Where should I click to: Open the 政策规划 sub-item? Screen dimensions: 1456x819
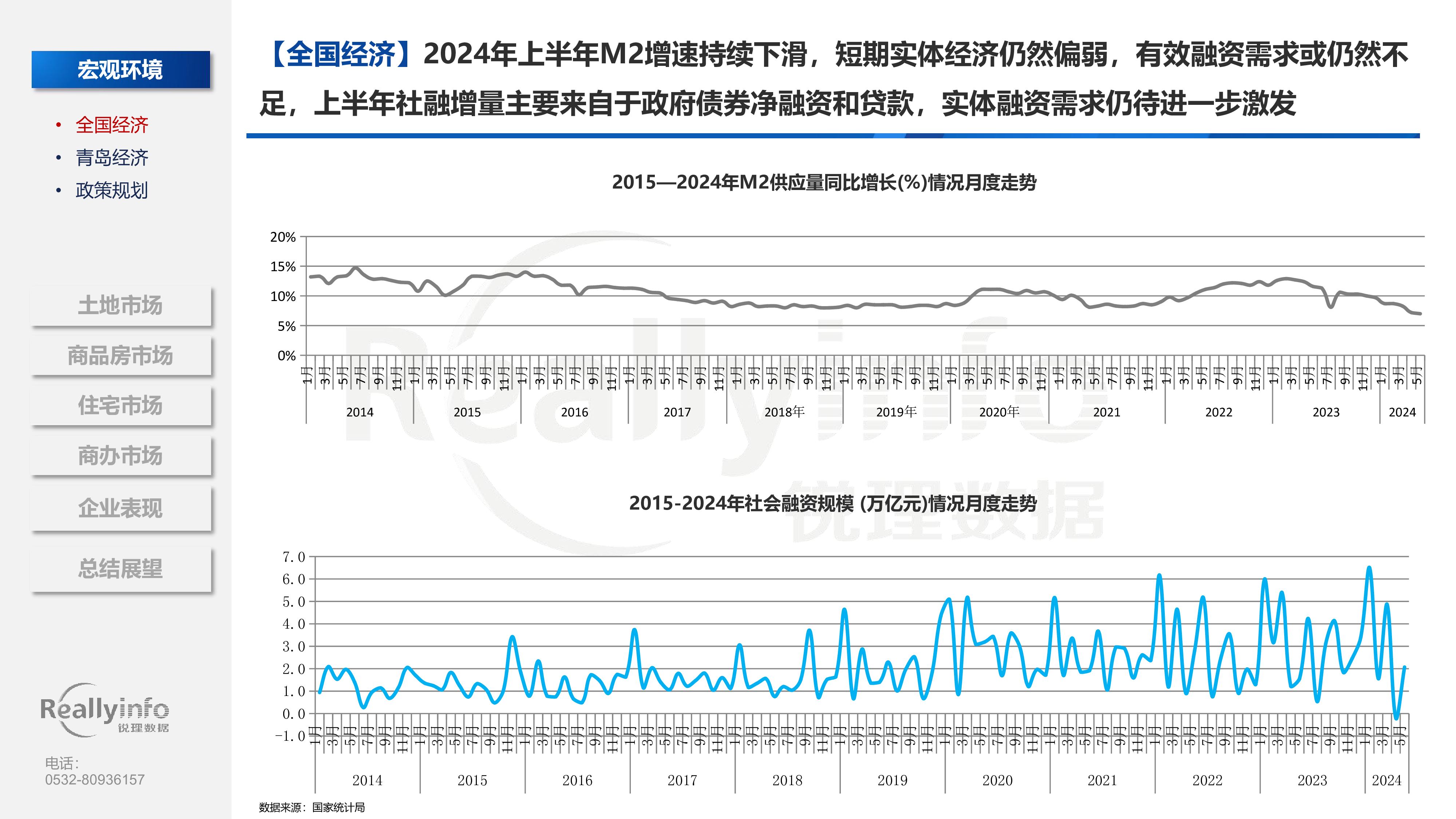[x=111, y=190]
